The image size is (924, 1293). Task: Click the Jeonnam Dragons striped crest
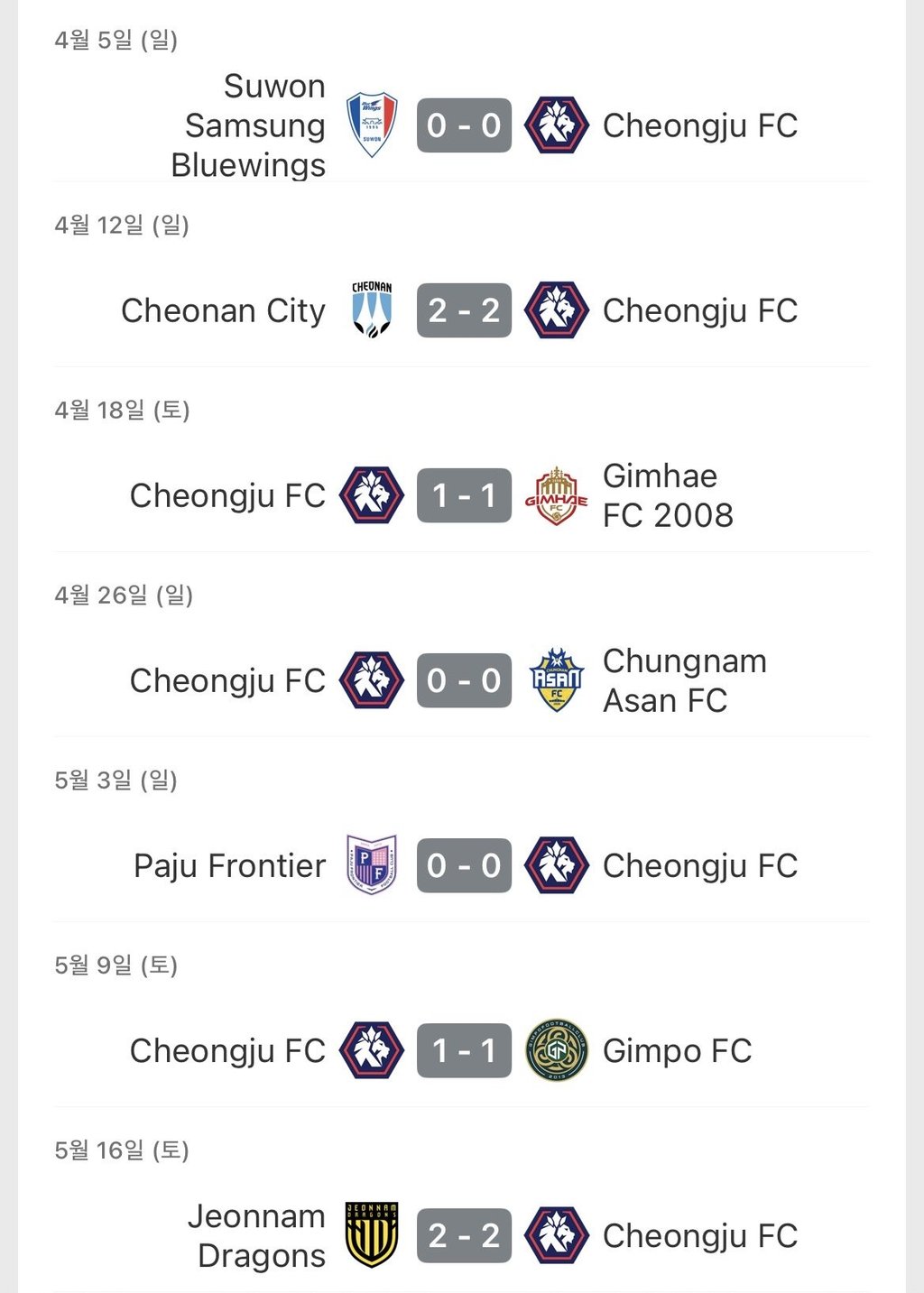(372, 1235)
